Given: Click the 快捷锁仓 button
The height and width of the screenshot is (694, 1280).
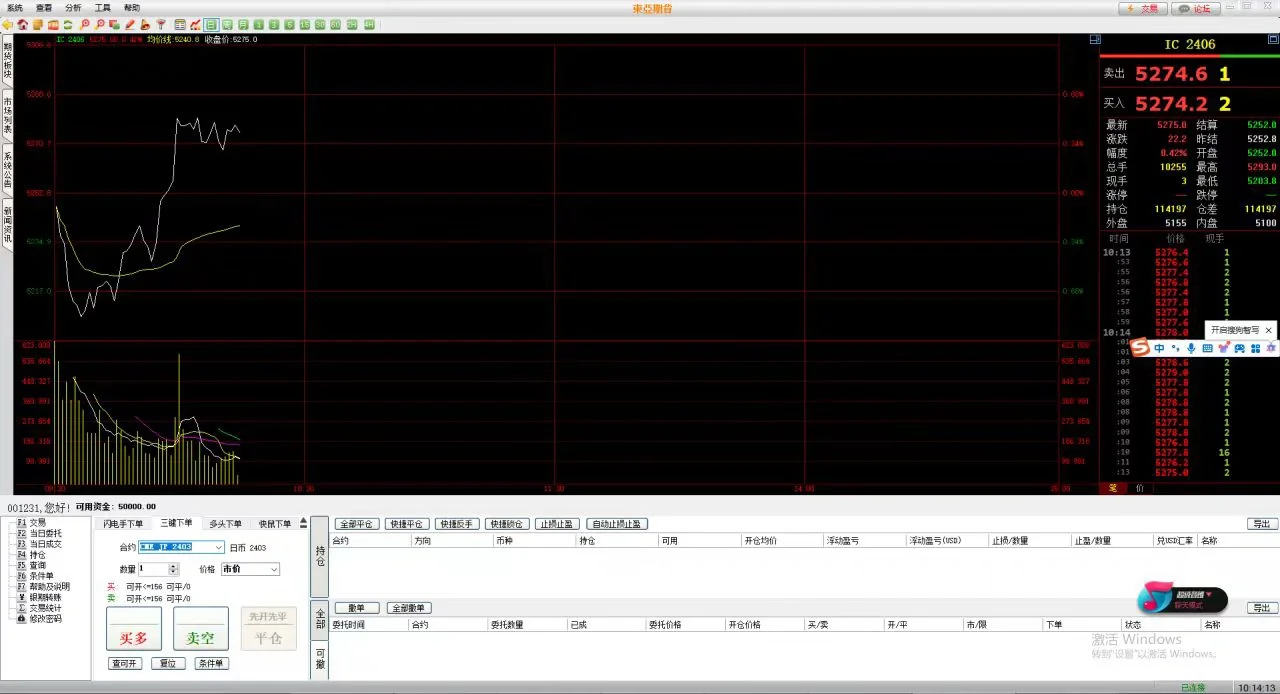Looking at the screenshot, I should click(x=507, y=524).
